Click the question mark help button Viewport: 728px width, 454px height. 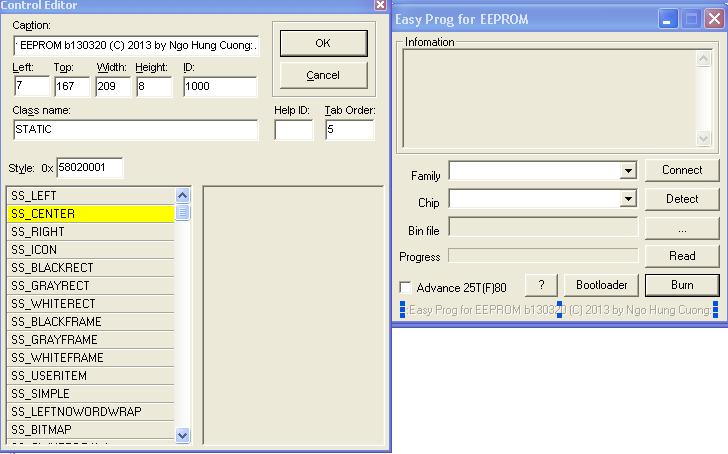click(x=541, y=285)
